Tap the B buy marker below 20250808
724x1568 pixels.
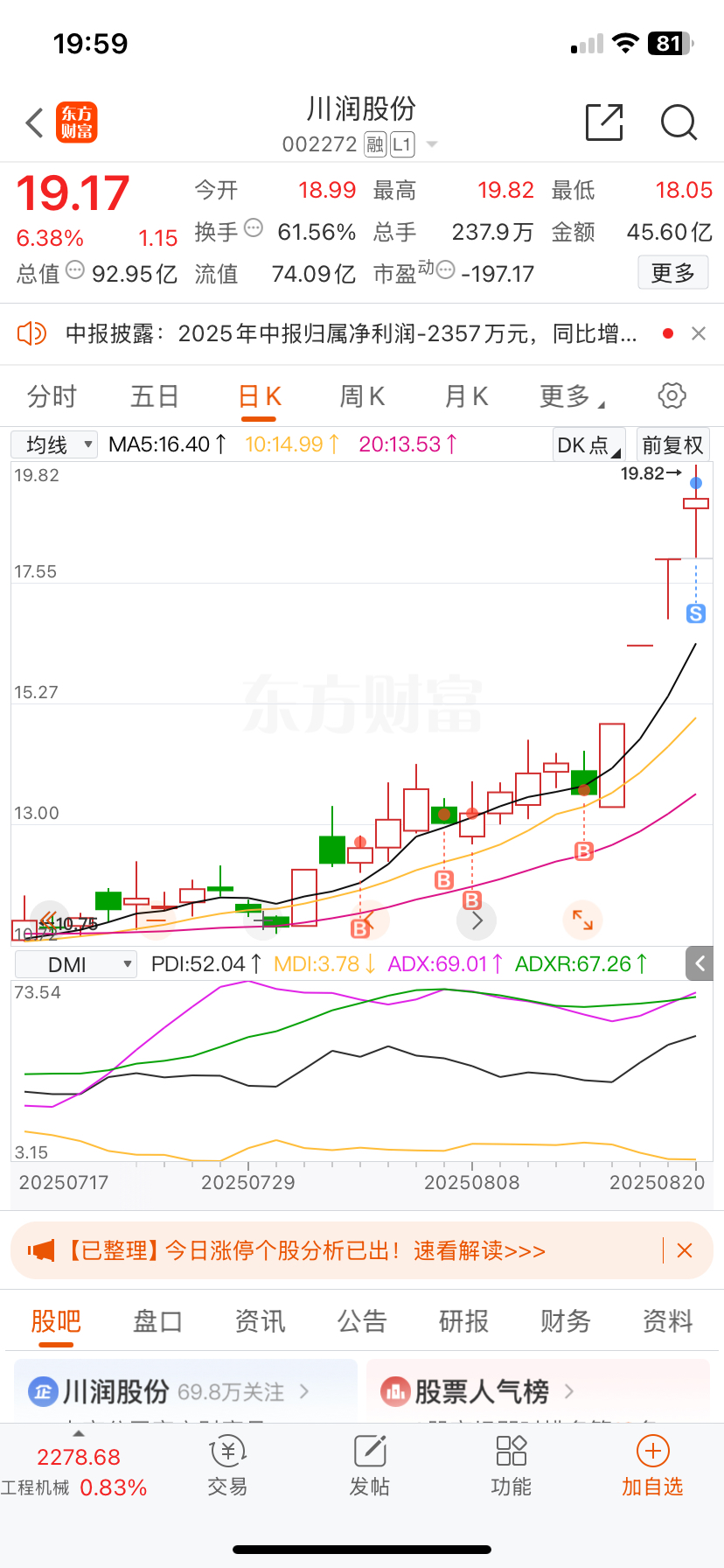[472, 899]
